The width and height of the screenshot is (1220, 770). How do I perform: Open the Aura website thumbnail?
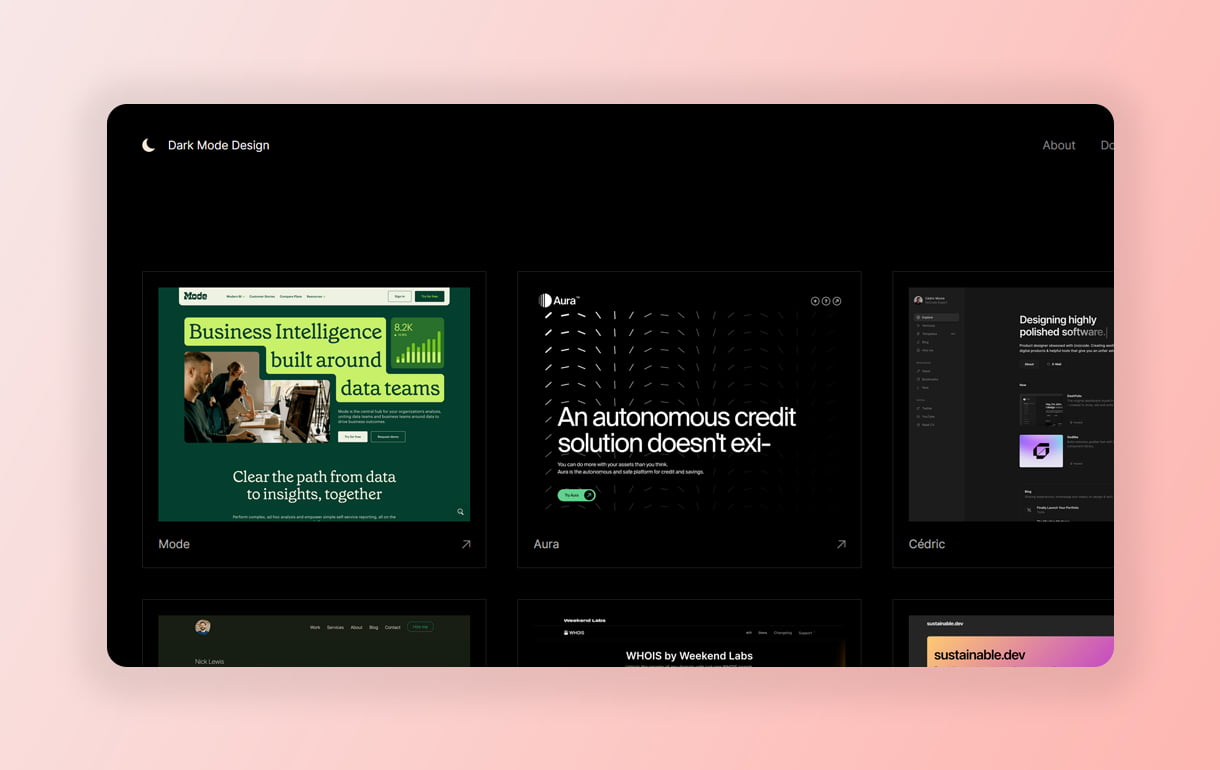pyautogui.click(x=689, y=404)
